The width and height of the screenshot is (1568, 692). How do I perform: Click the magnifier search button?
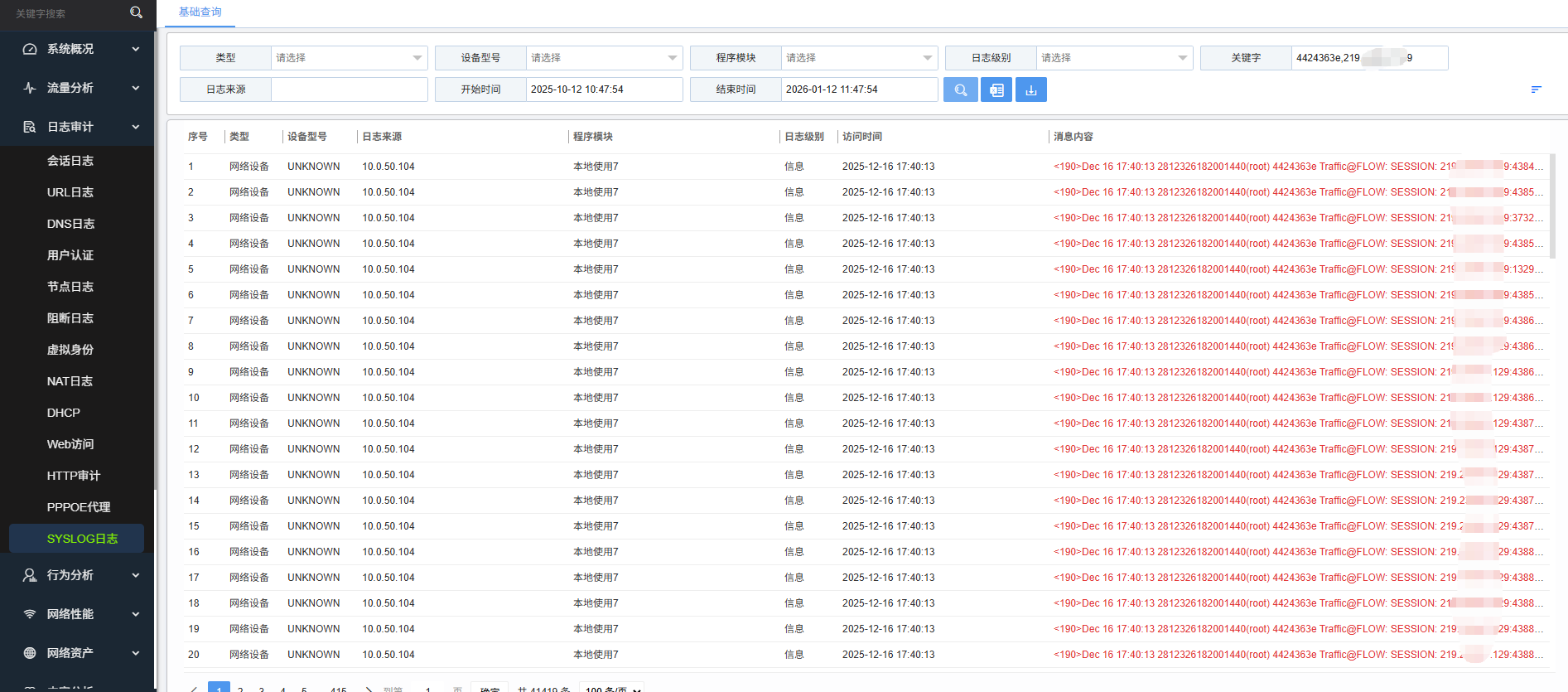click(x=960, y=90)
